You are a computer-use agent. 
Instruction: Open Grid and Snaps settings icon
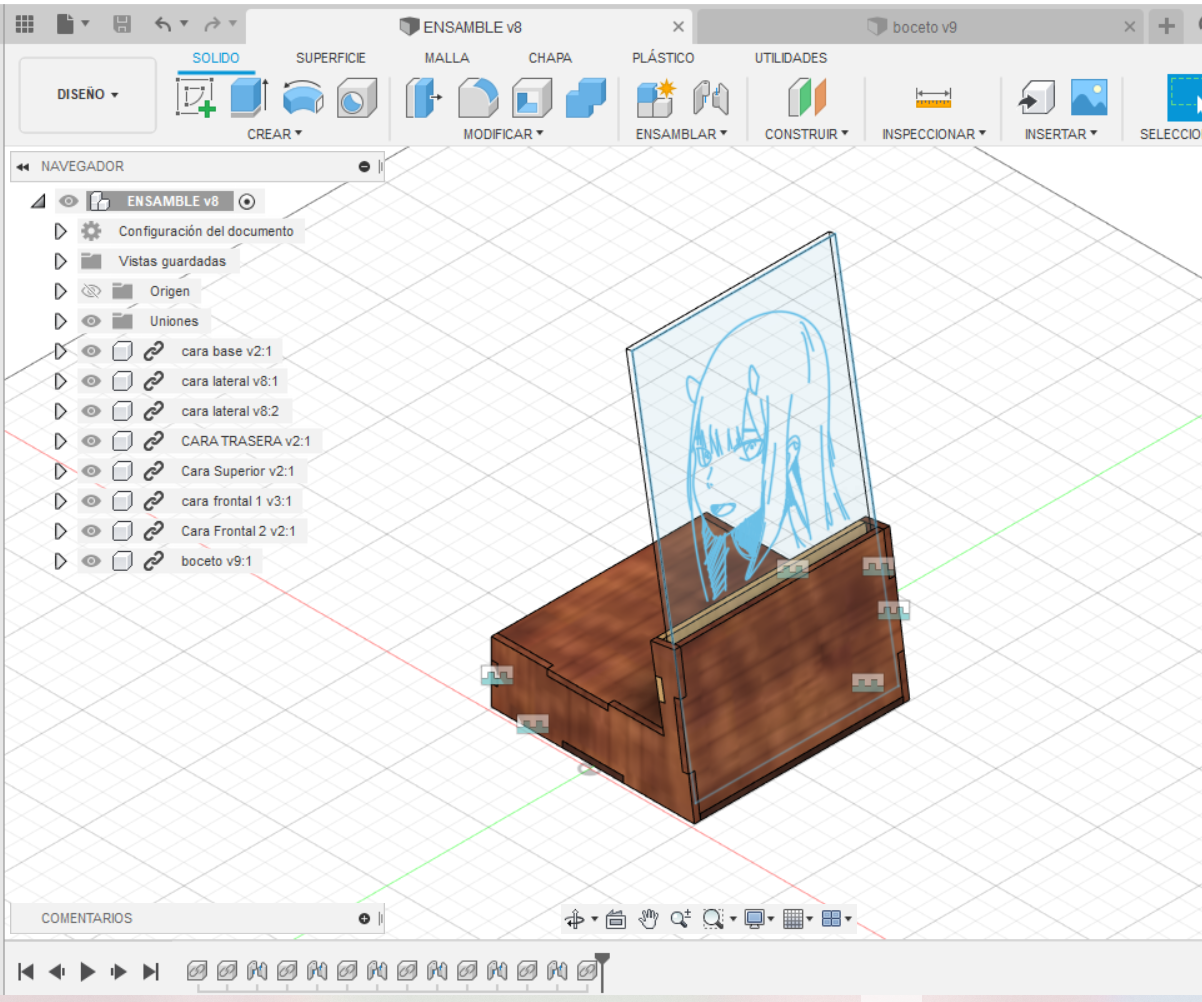[793, 919]
